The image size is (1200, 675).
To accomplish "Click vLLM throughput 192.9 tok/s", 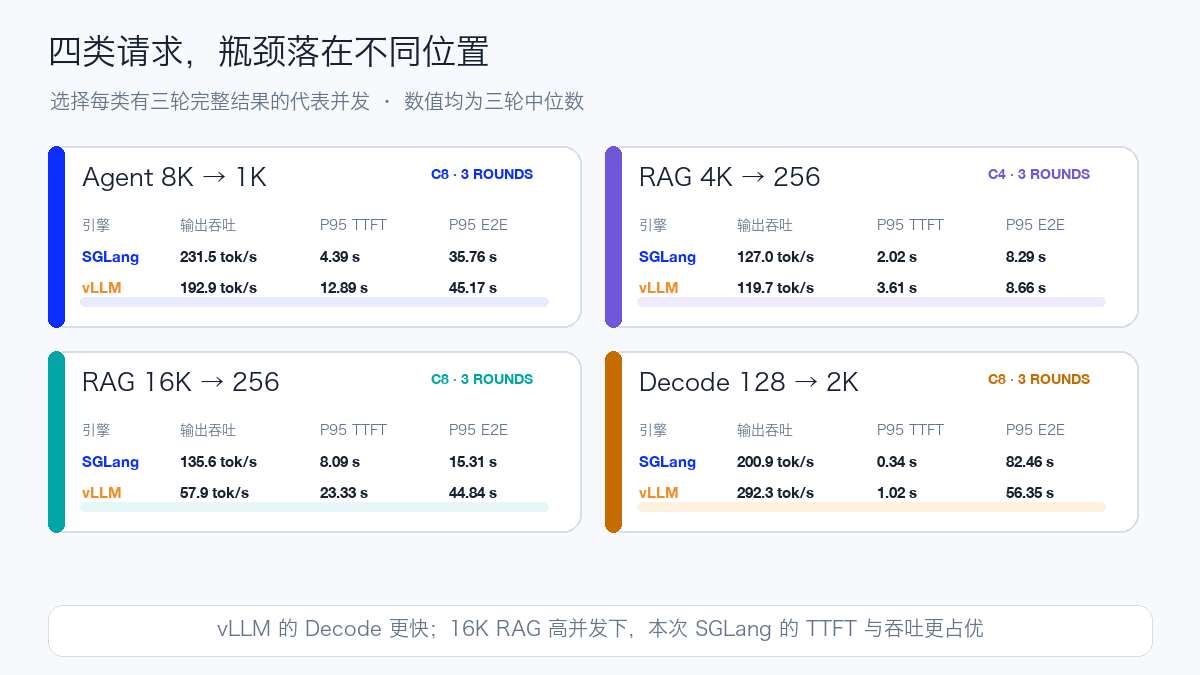I will click(218, 288).
